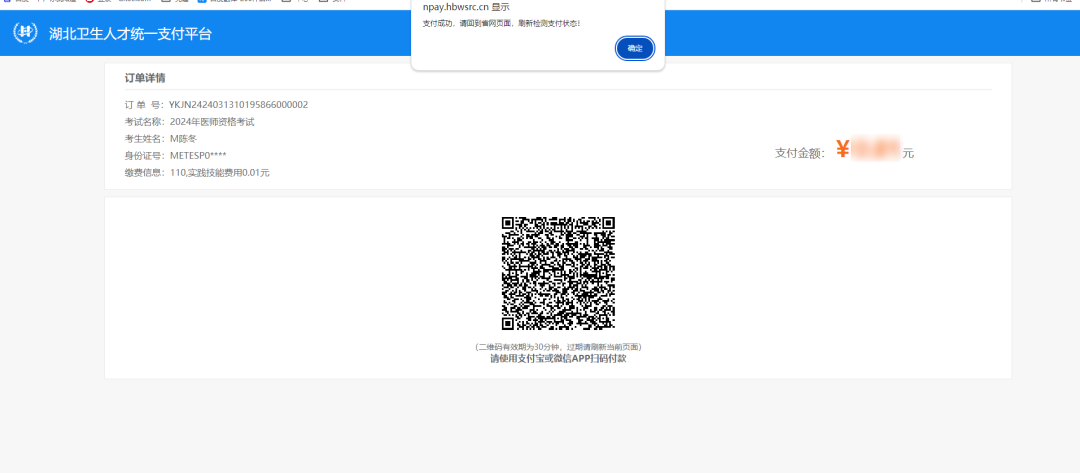Click the platform logo icon in the blue header

[25, 33]
